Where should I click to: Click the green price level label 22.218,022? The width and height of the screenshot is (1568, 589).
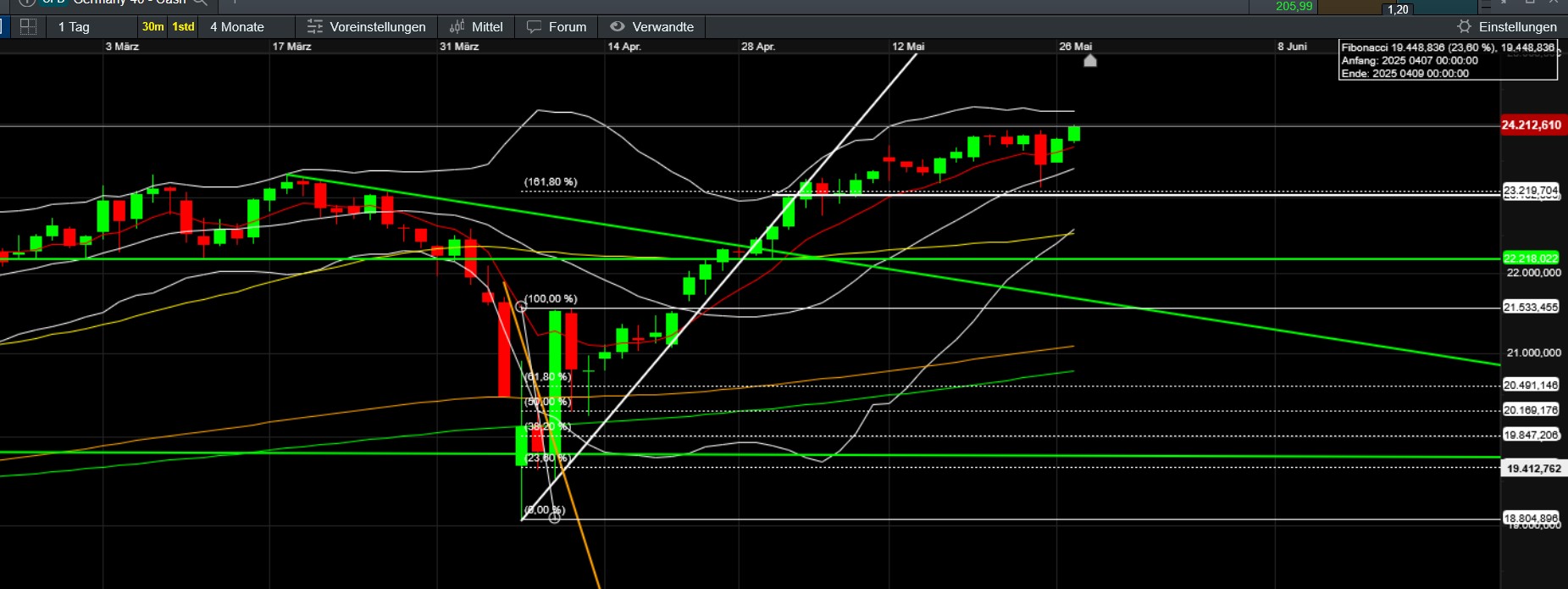pos(1531,258)
